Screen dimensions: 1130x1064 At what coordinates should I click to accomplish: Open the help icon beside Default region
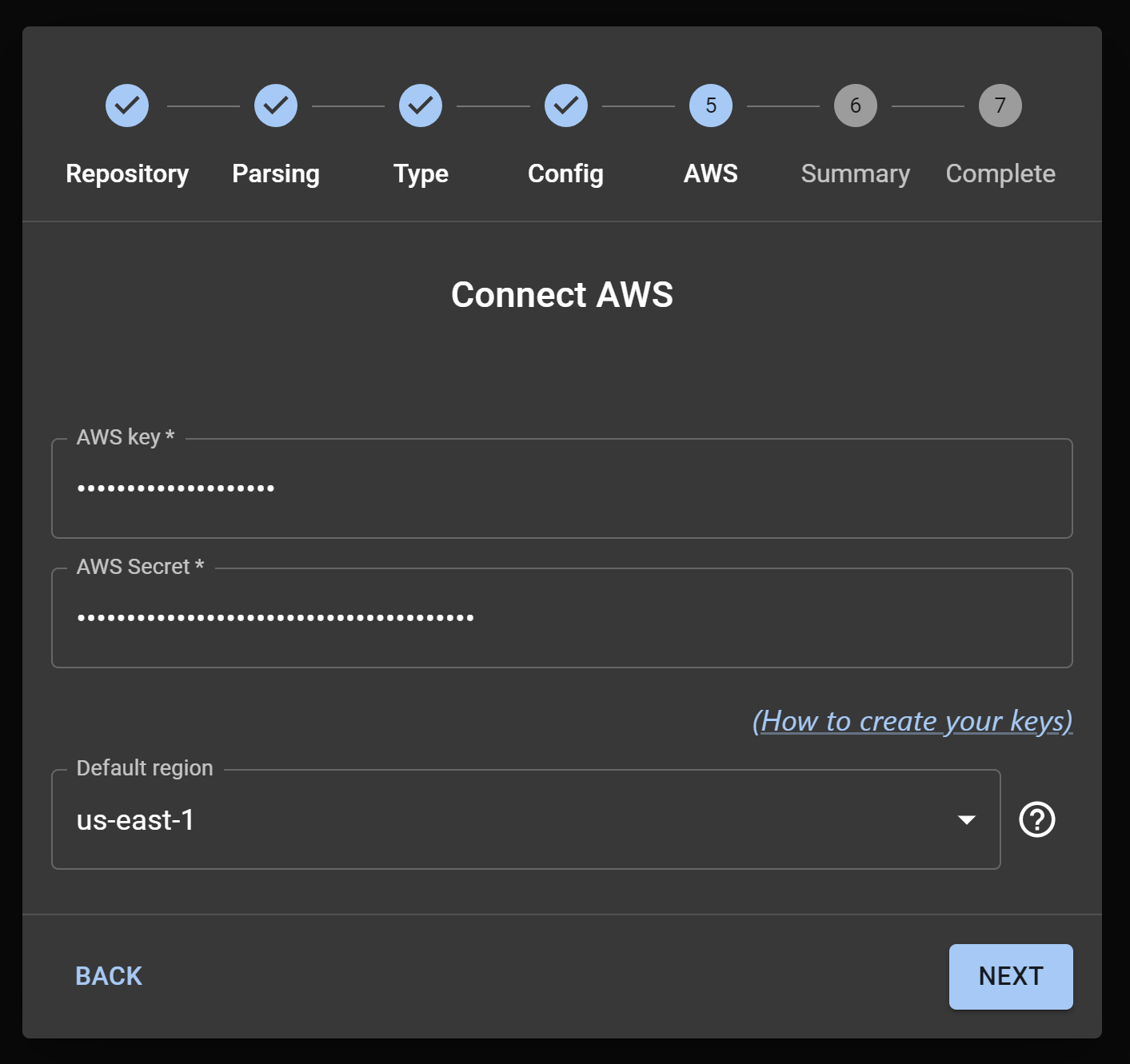(1037, 819)
